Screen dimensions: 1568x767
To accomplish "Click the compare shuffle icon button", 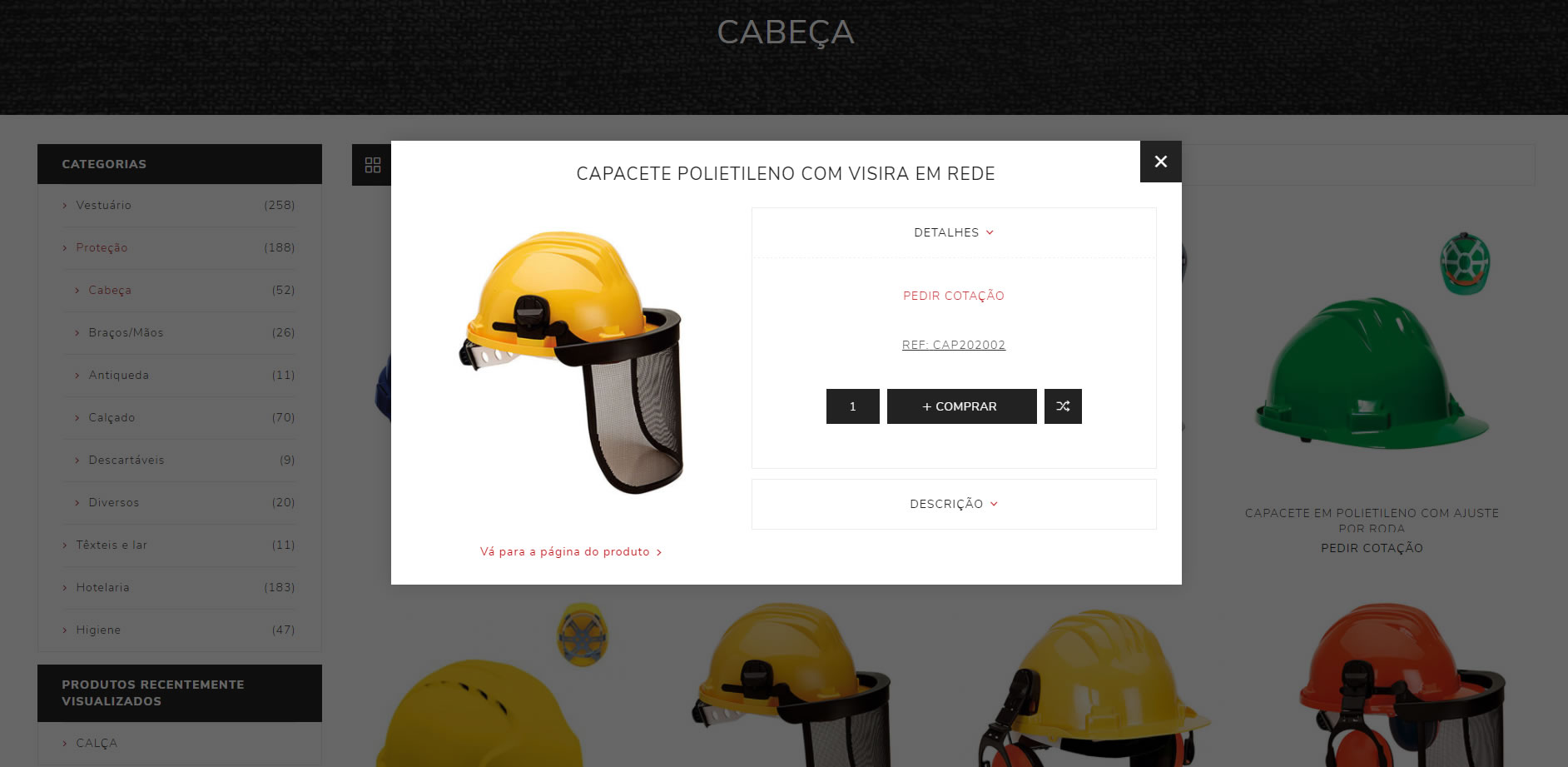I will 1063,406.
